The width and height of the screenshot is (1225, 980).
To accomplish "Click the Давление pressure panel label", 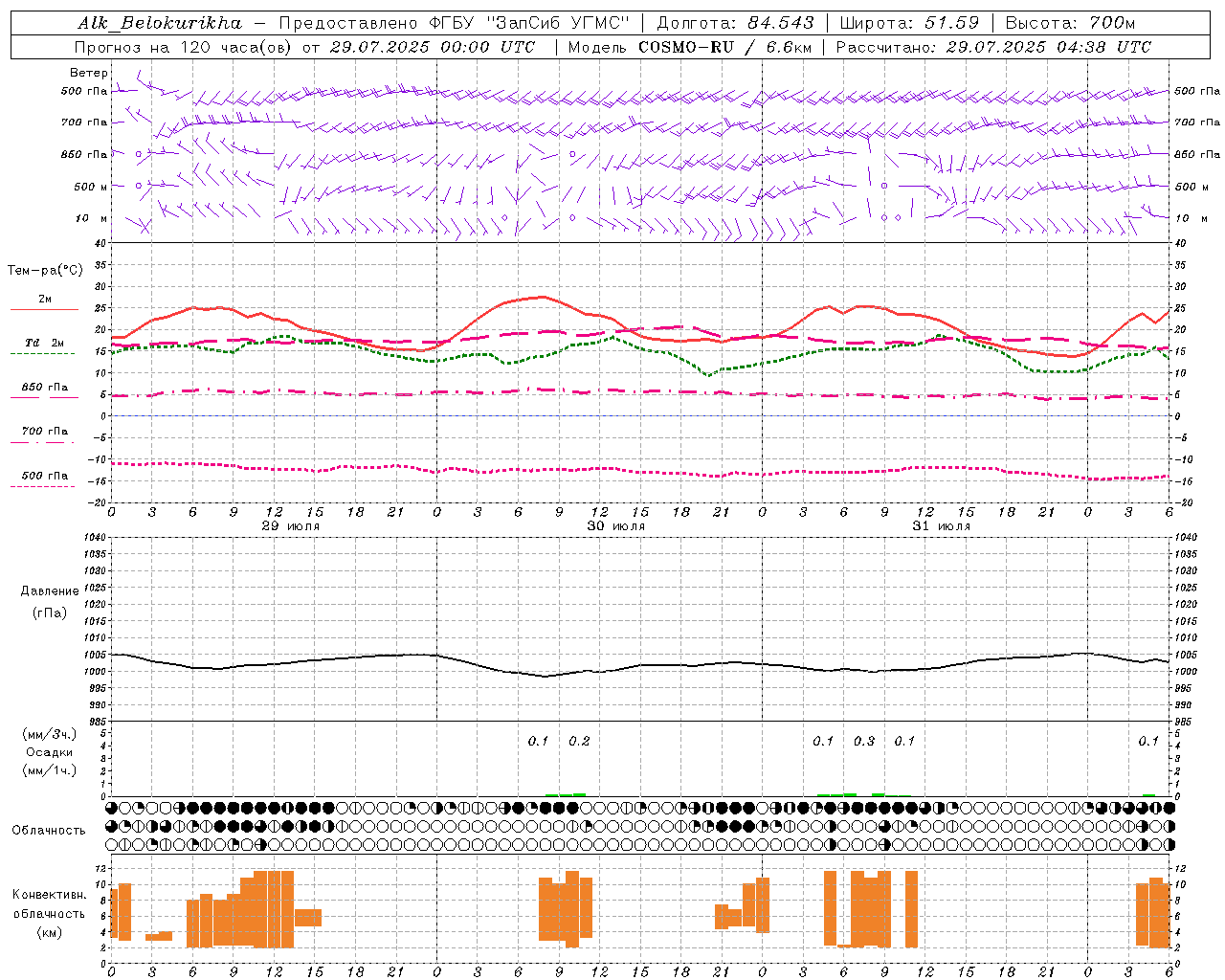I will coord(50,591).
